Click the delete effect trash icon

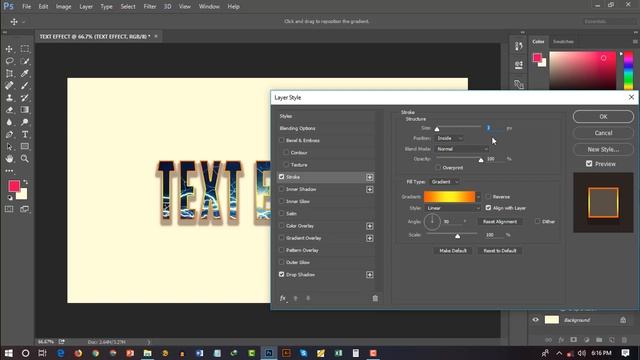click(375, 298)
